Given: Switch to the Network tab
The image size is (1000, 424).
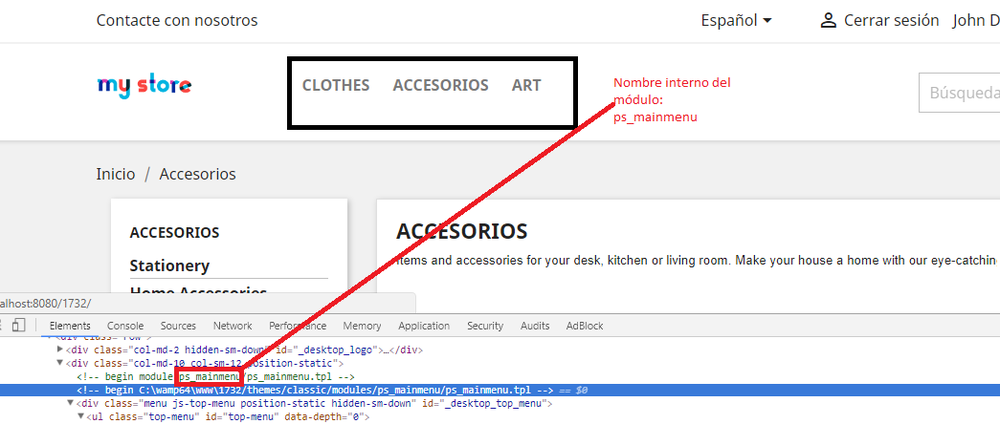Looking at the screenshot, I should coord(233,326).
